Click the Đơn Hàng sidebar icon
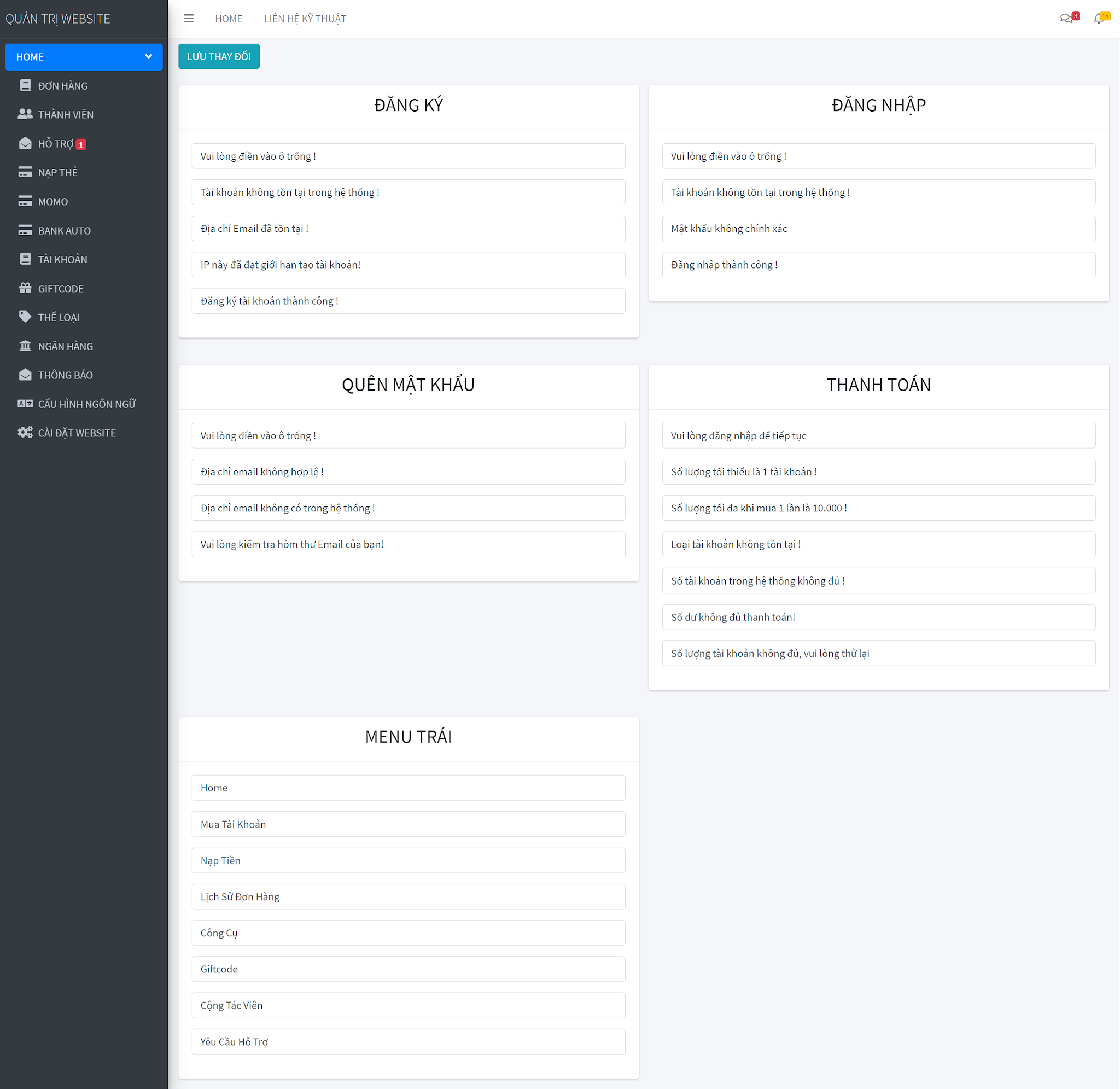The image size is (1120, 1089). (x=25, y=86)
